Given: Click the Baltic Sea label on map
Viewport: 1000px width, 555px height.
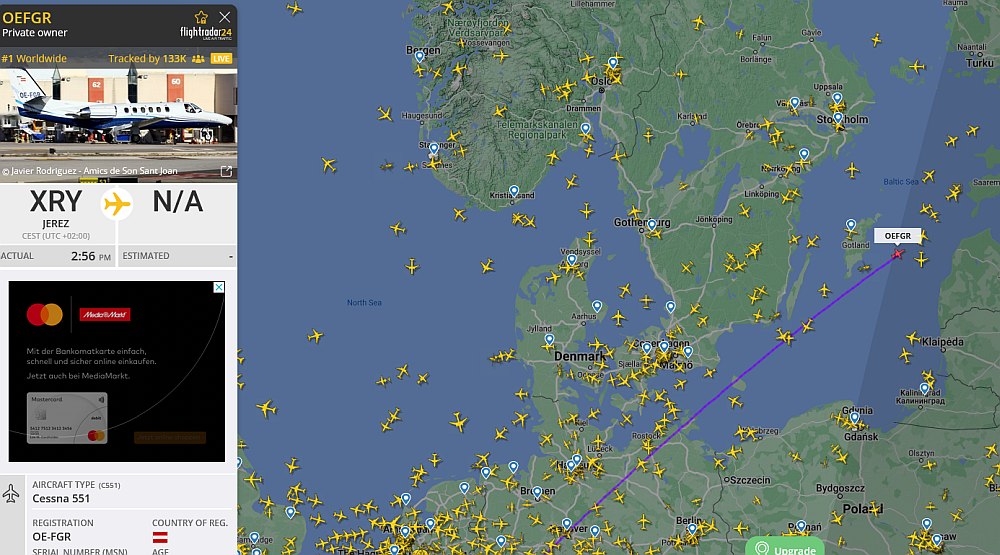Looking at the screenshot, I should click(x=901, y=182).
